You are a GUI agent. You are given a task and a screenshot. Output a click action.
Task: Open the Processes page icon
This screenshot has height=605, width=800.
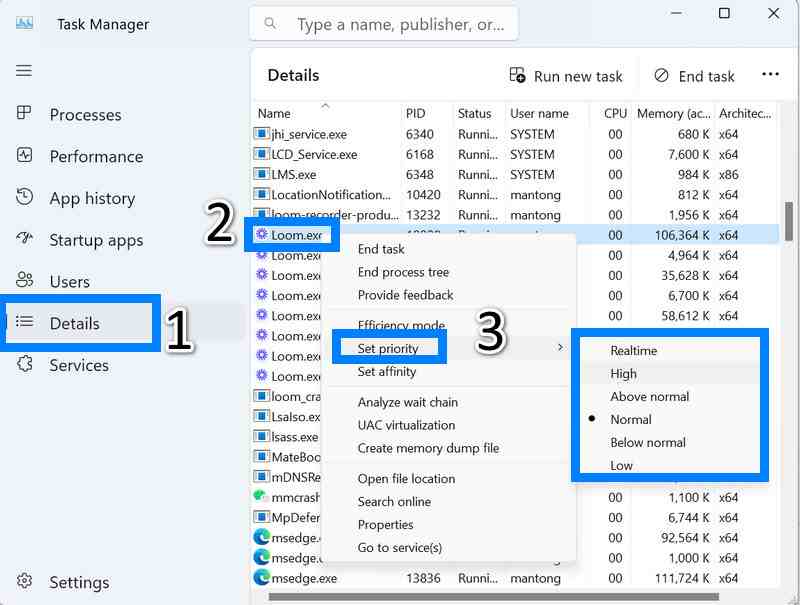coord(25,114)
